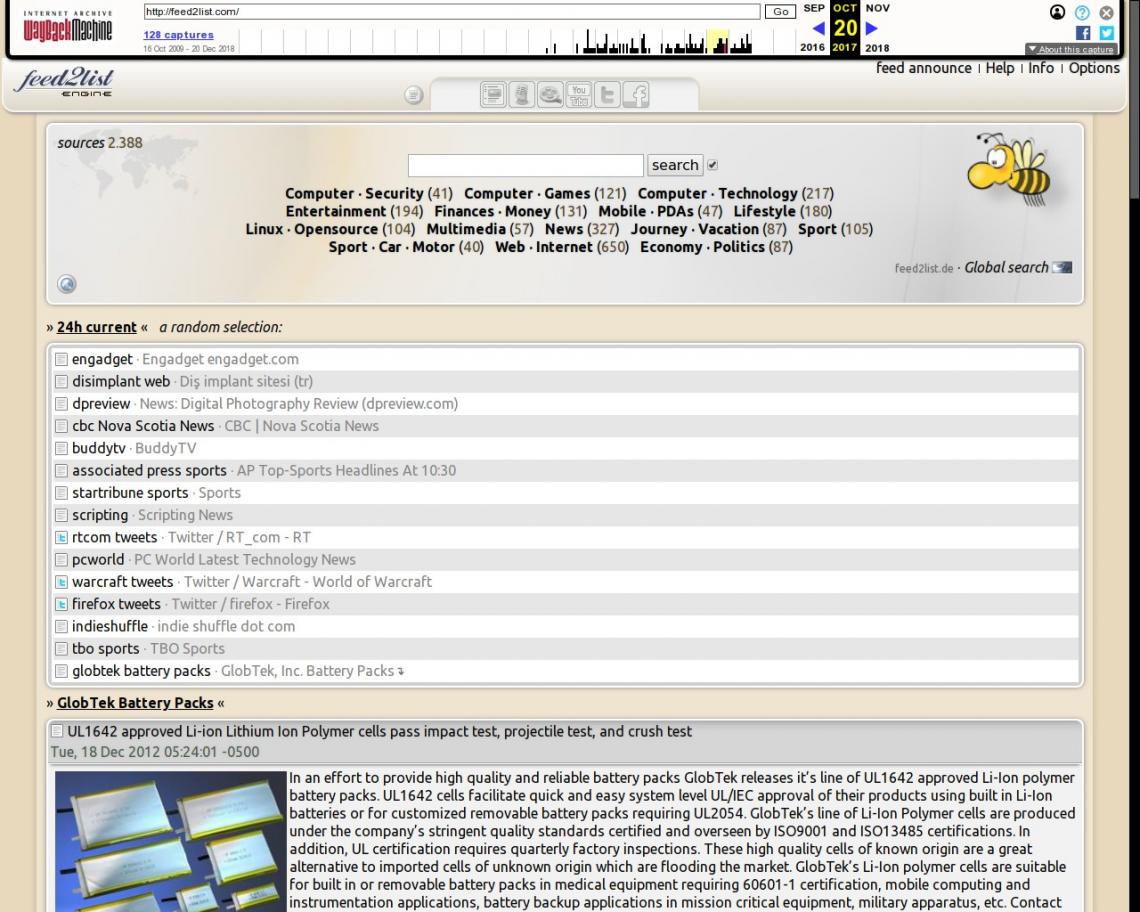This screenshot has width=1140, height=912.
Task: Open the Computer · Games category
Action: [526, 193]
